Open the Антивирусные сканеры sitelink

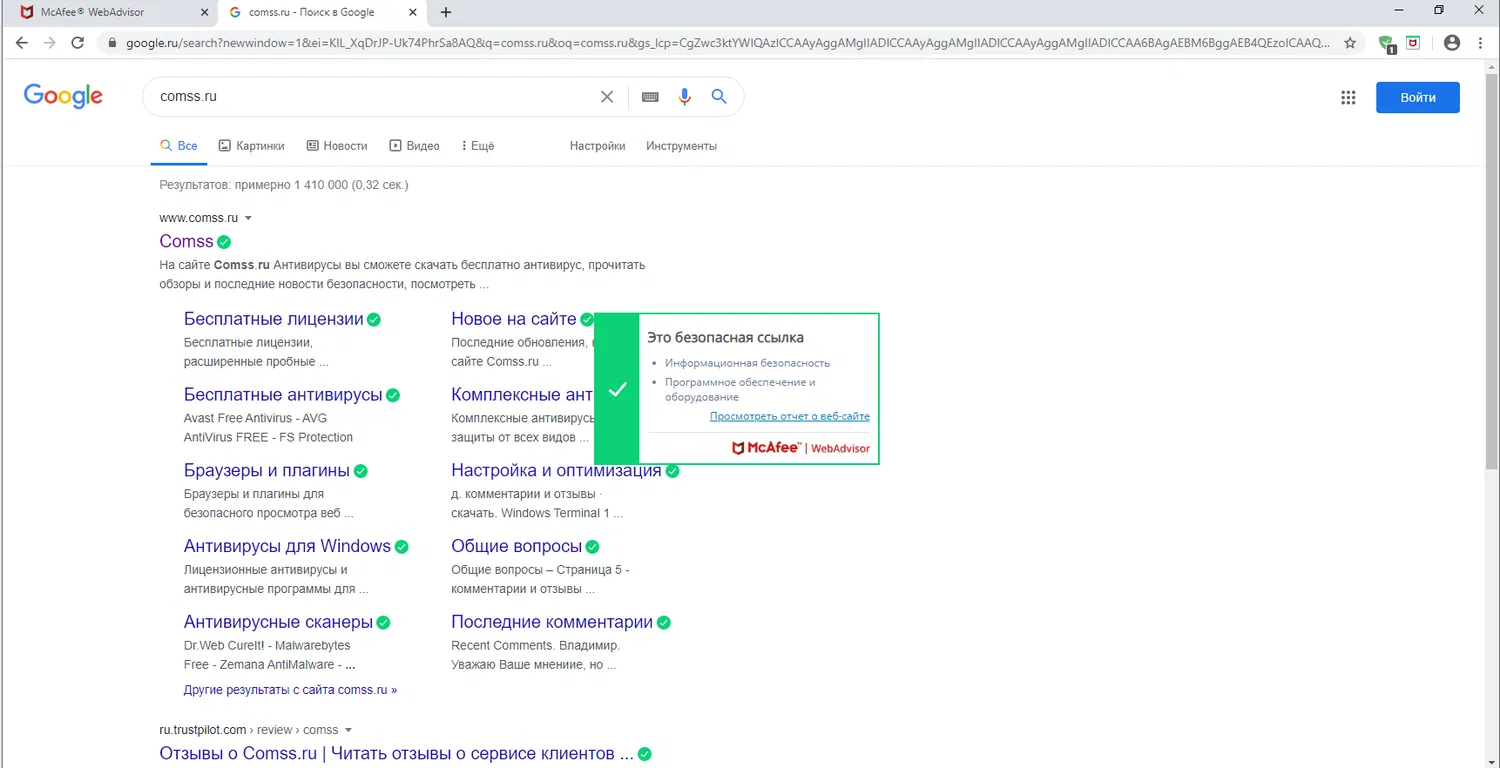[x=278, y=623]
